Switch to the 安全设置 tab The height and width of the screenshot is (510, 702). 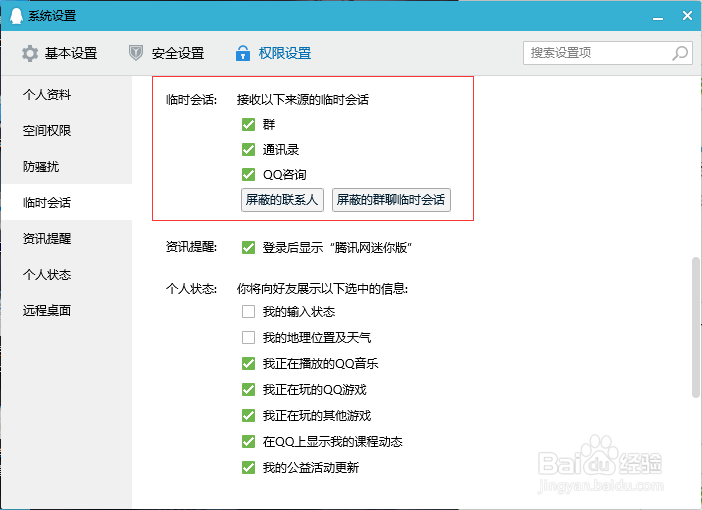pyautogui.click(x=167, y=53)
